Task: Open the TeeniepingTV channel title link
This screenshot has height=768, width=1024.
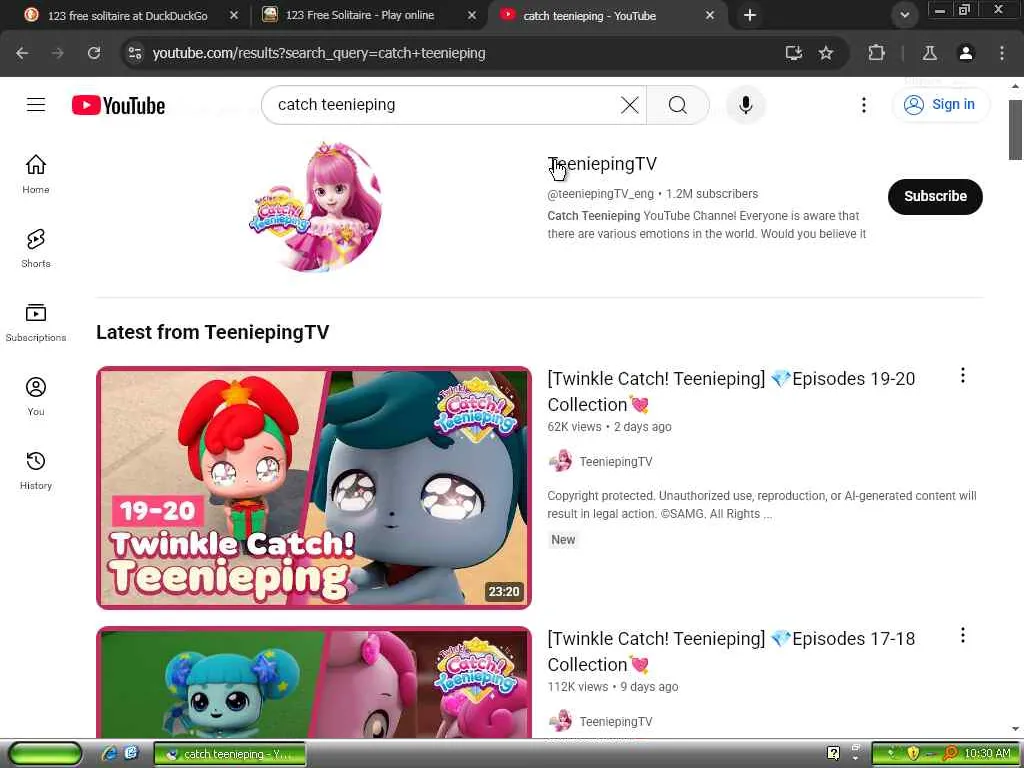Action: [602, 164]
